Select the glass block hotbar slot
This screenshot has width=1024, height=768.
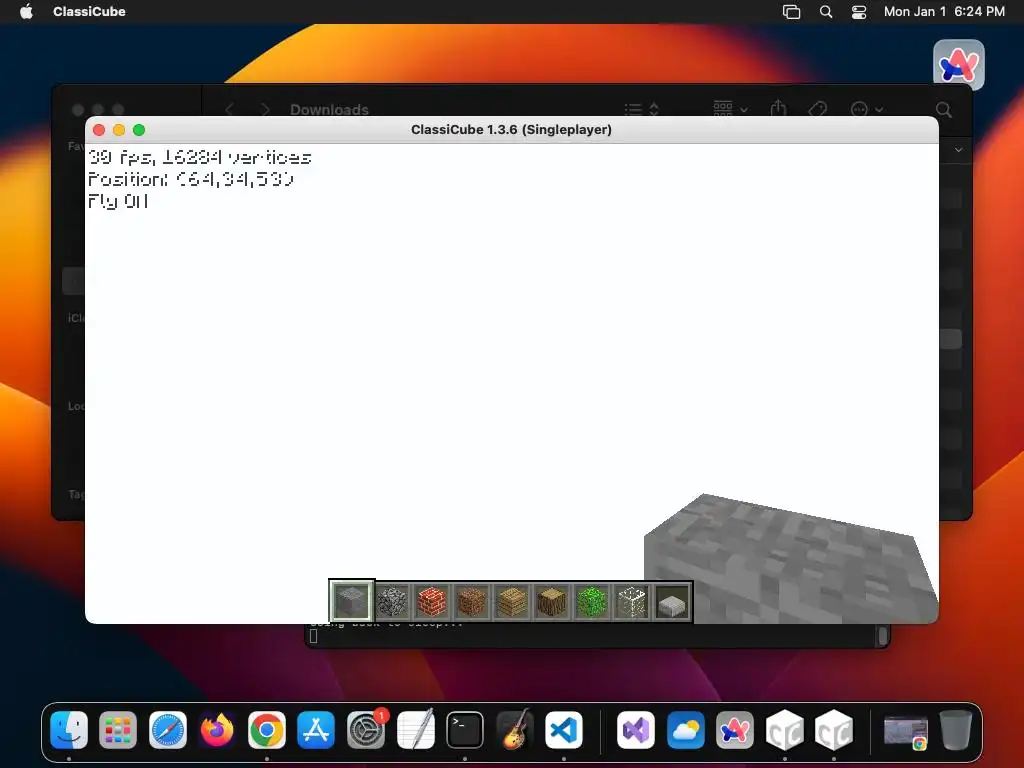[x=632, y=601]
